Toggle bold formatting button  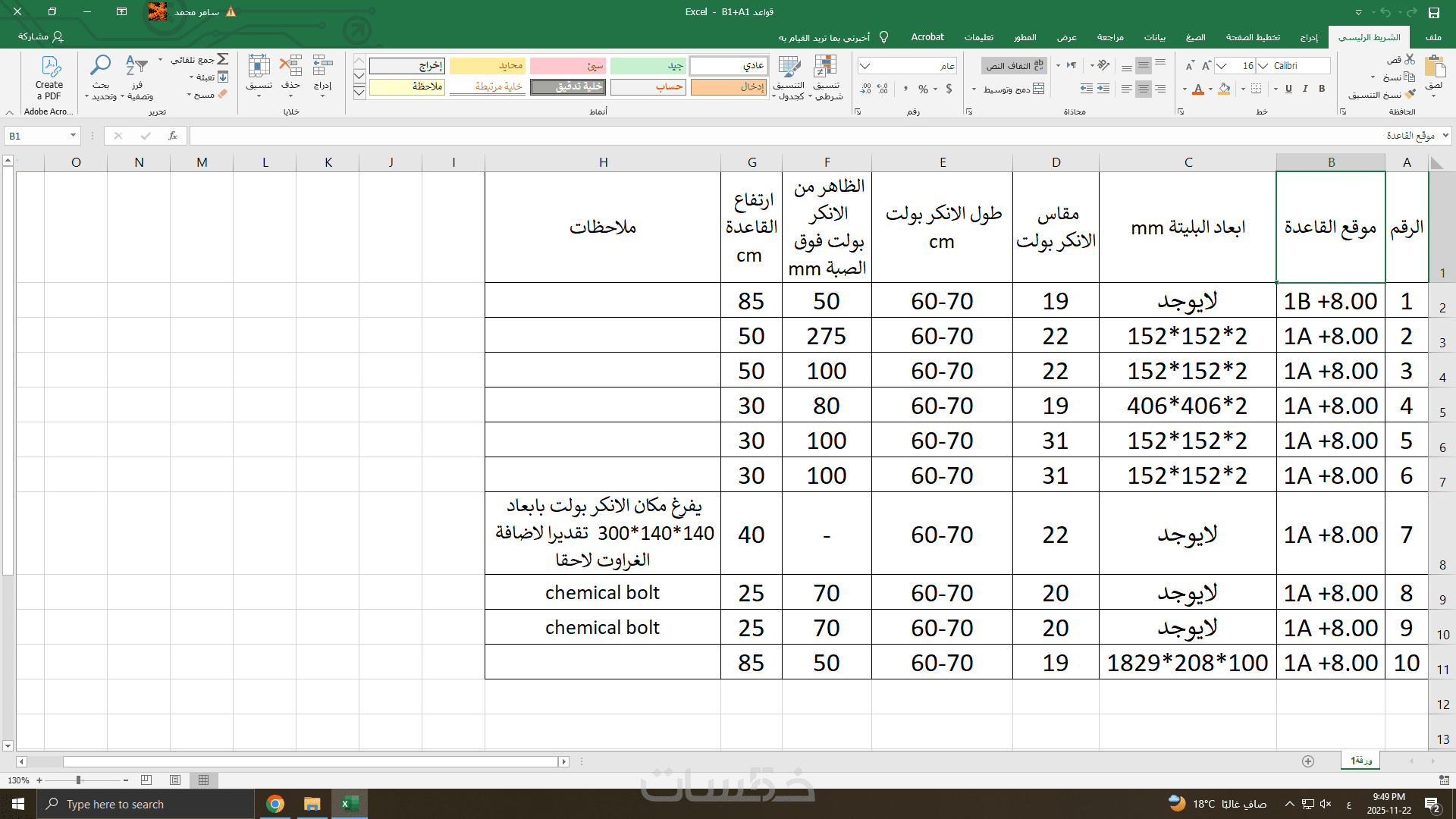coord(1322,89)
